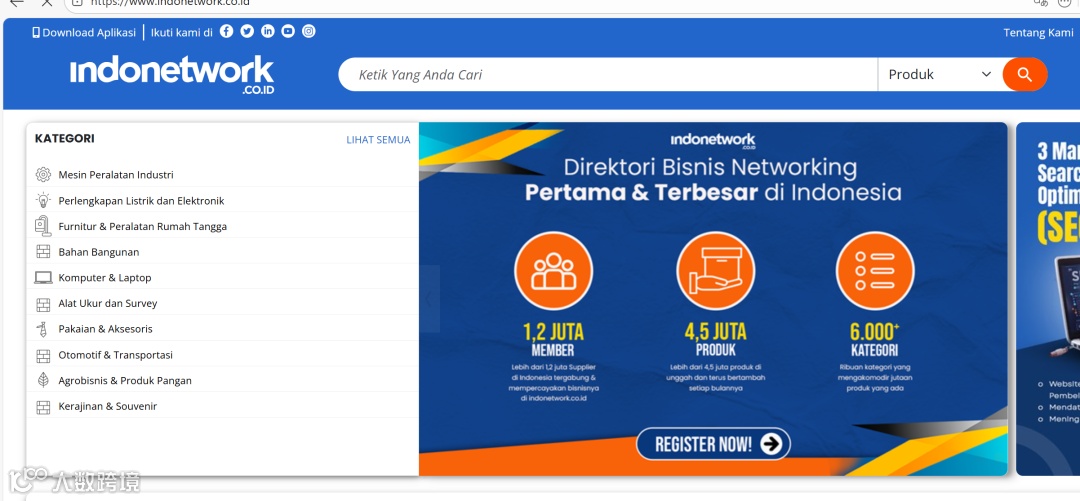Click the 1,2 JUTA MEMBER banner text
1080x501 pixels.
(x=553, y=339)
